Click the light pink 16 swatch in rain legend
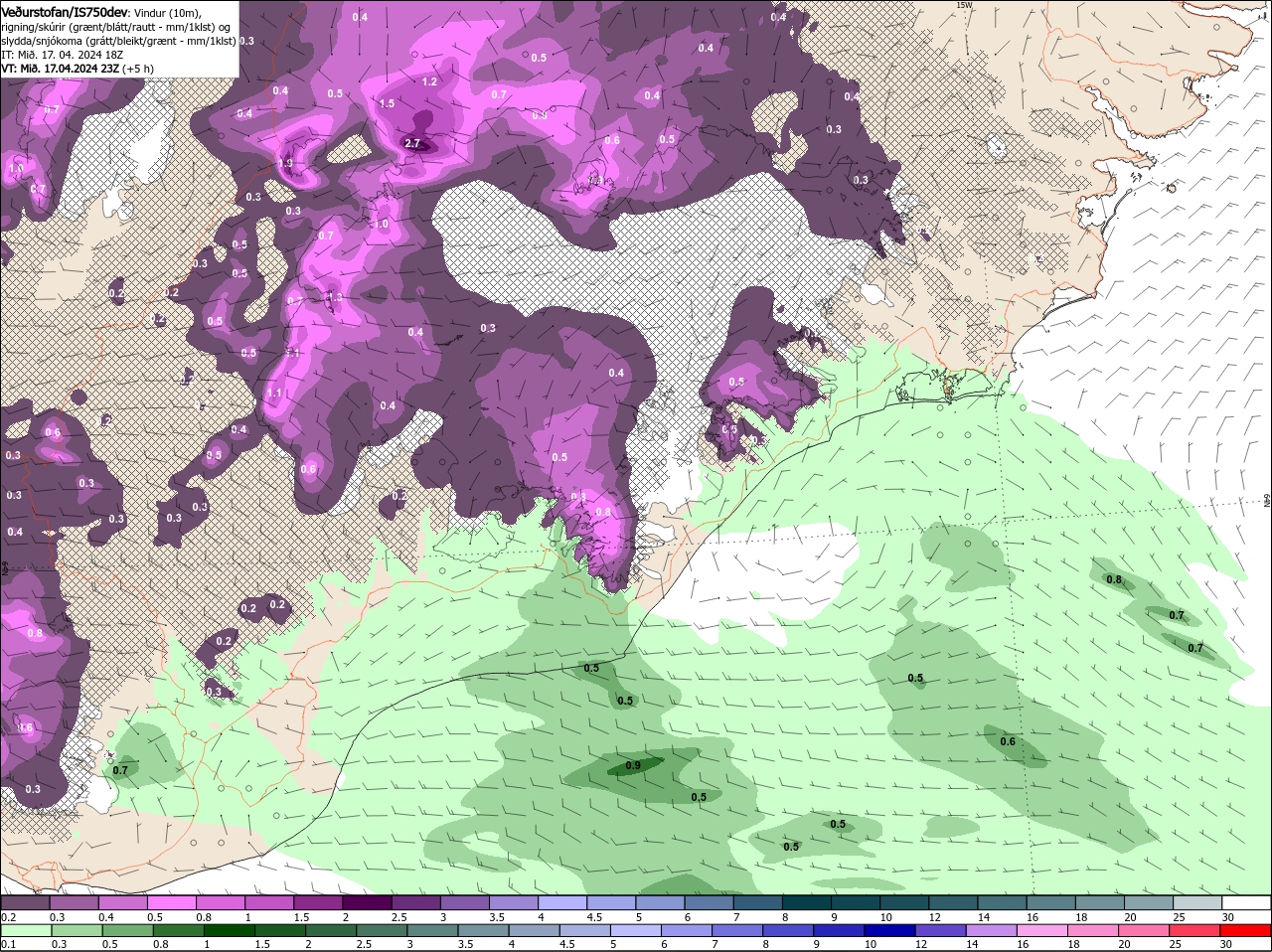This screenshot has height=952, width=1272. (1043, 931)
